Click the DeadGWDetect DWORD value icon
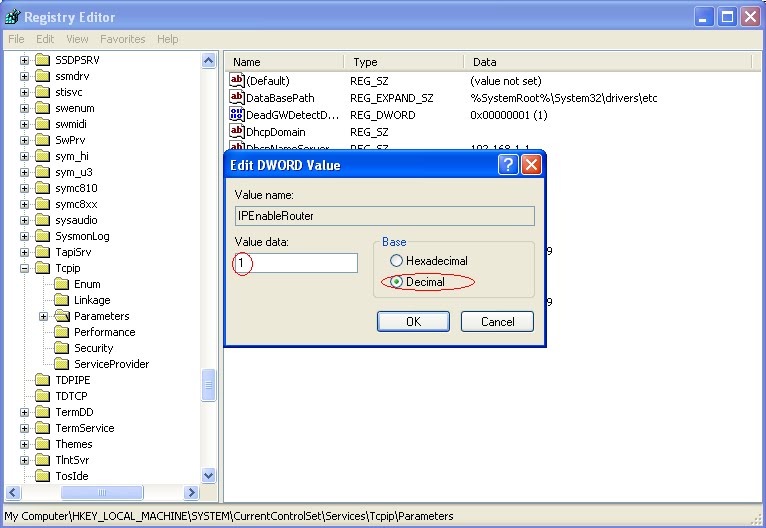 [x=236, y=114]
